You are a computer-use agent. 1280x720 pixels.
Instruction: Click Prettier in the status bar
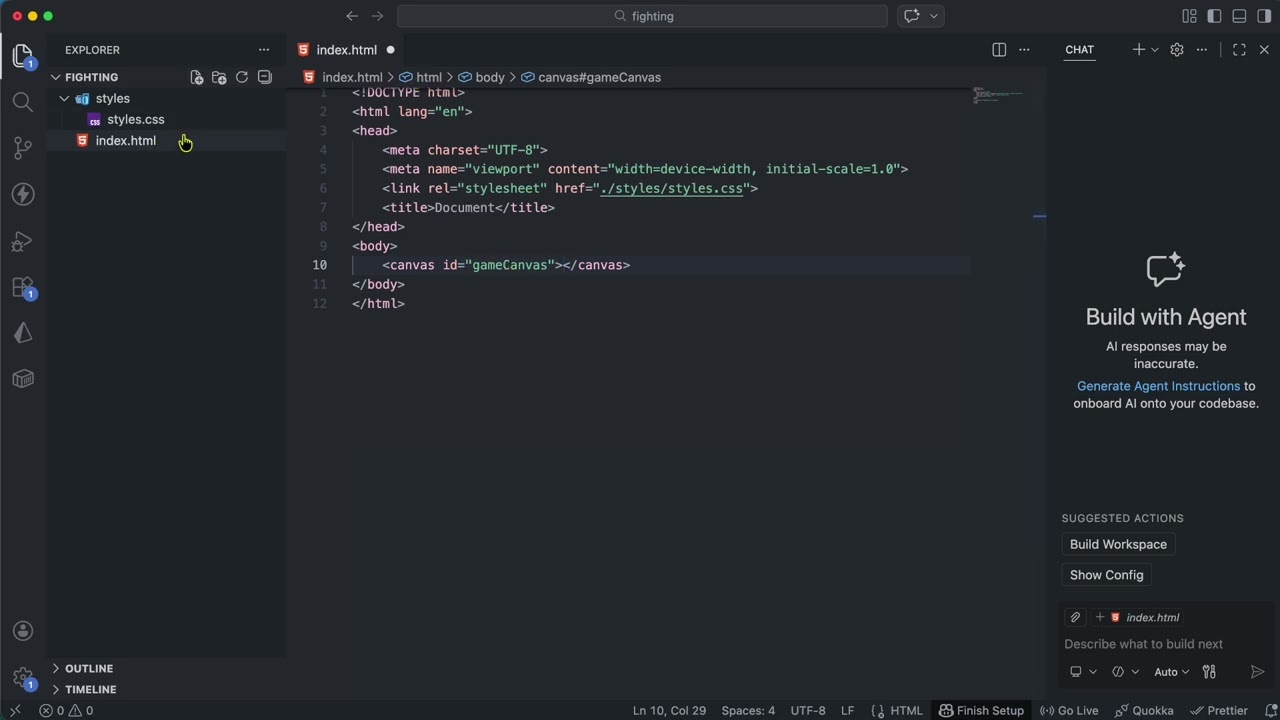coord(1217,711)
